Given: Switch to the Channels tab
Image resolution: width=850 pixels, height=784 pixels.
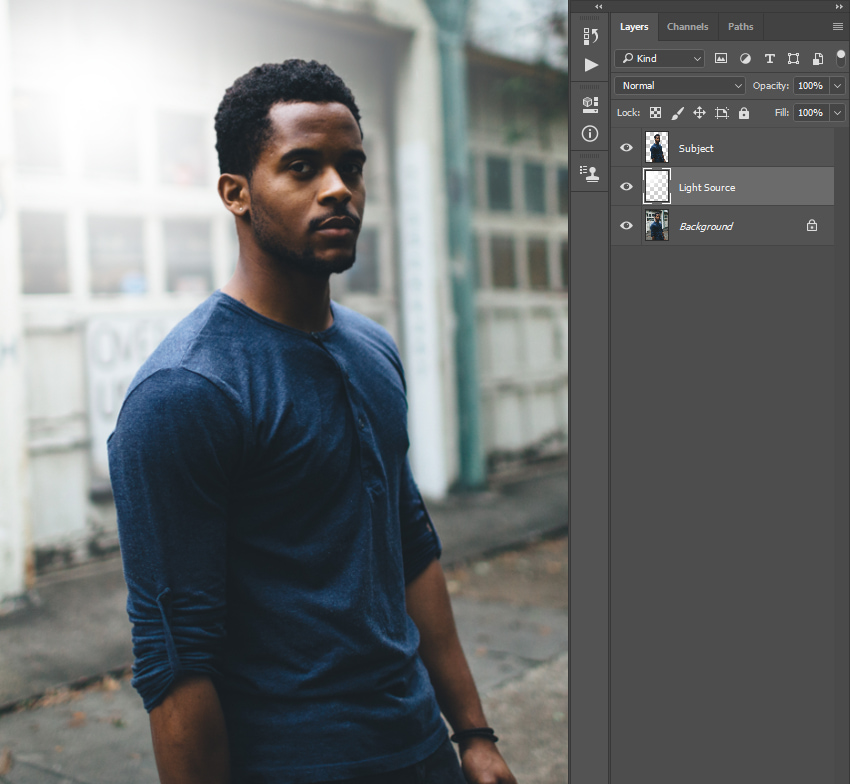Looking at the screenshot, I should click(687, 27).
